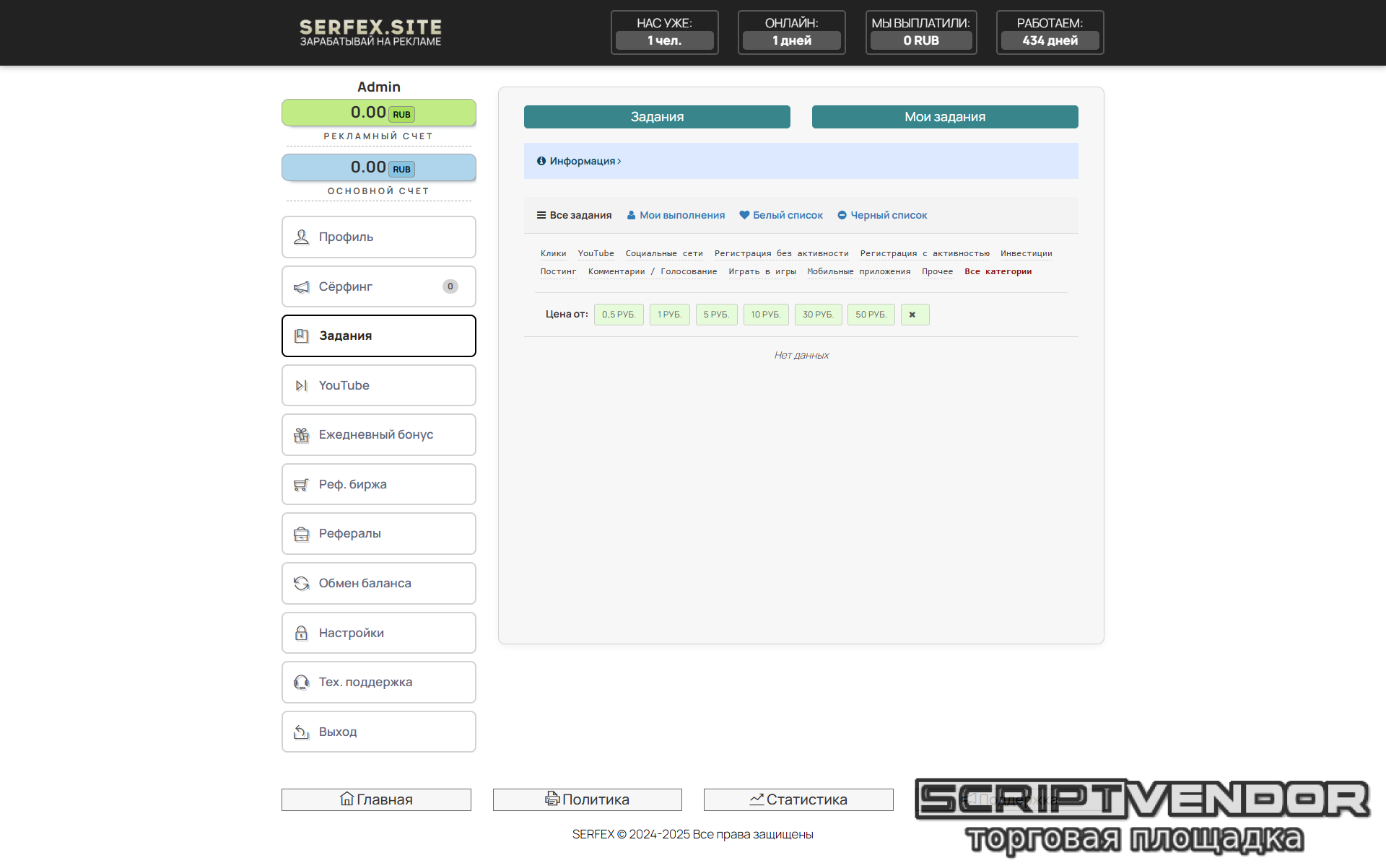Set minimum price to 50 РУБ.
The image size is (1386, 868).
click(871, 315)
